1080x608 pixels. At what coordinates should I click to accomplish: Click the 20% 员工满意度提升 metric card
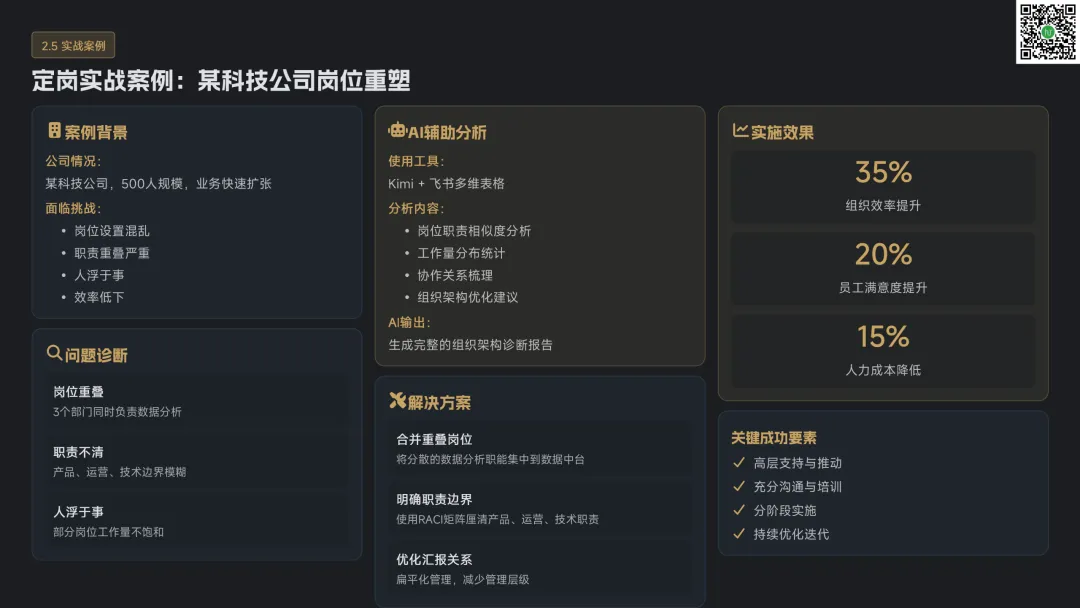[x=883, y=268]
